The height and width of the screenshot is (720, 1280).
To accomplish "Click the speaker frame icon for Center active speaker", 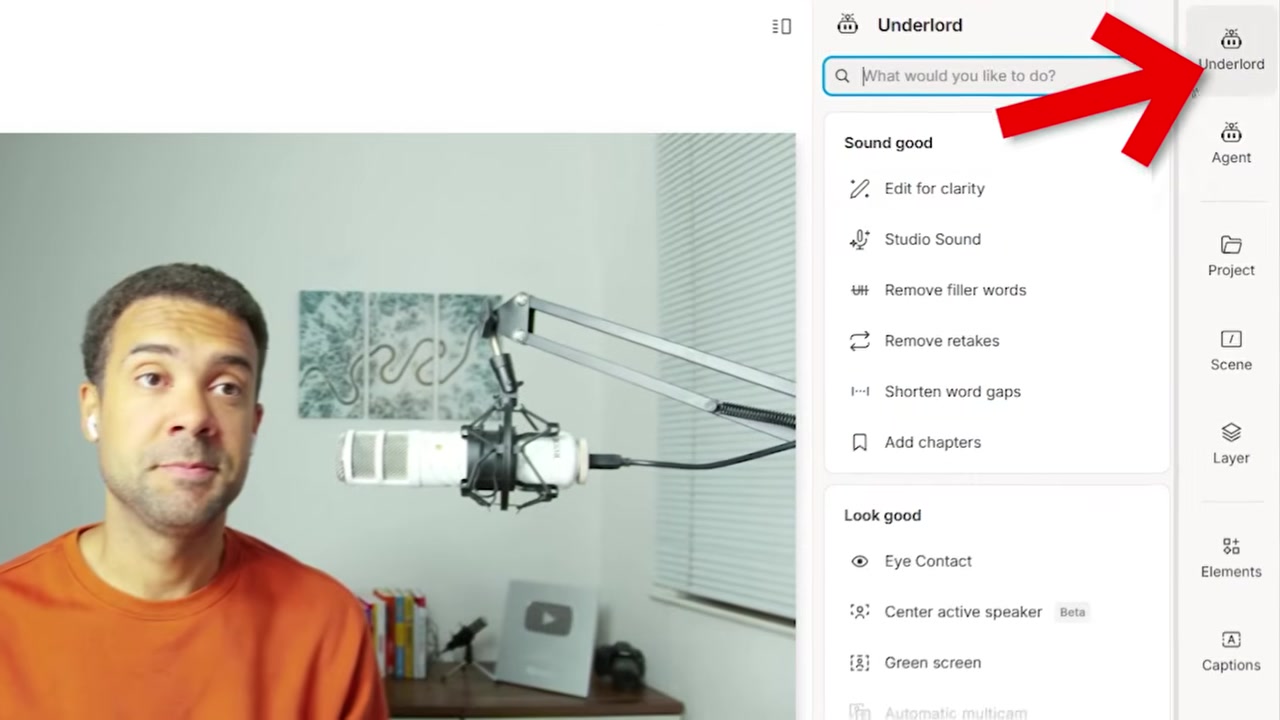I will (x=859, y=612).
